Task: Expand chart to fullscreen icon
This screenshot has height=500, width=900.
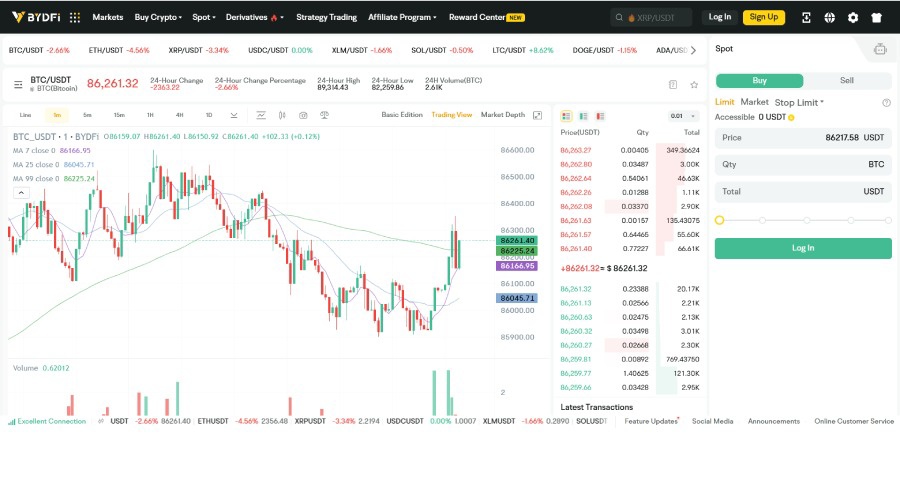Action: coord(537,115)
